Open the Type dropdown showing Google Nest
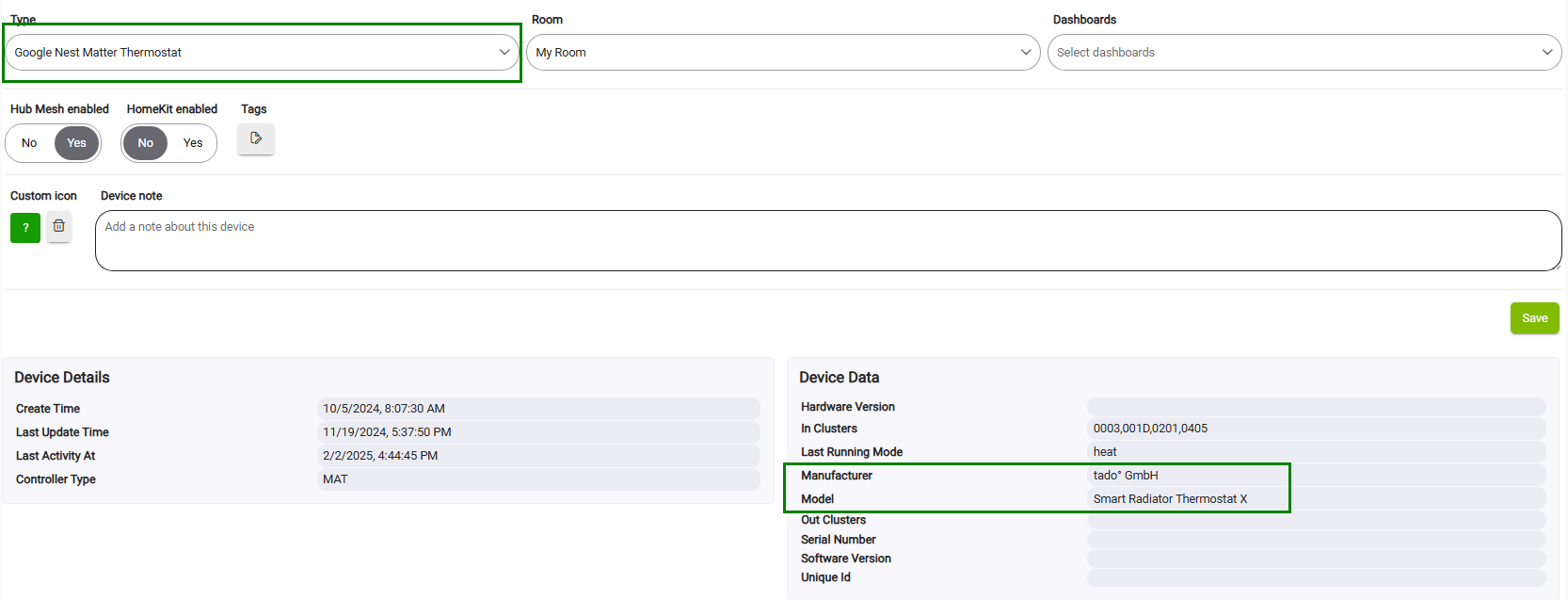The width and height of the screenshot is (1568, 600). pyautogui.click(x=262, y=53)
